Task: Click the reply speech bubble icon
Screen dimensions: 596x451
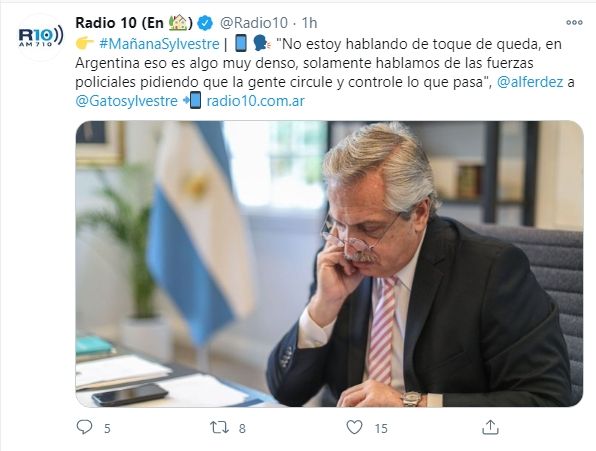Action: (84, 427)
